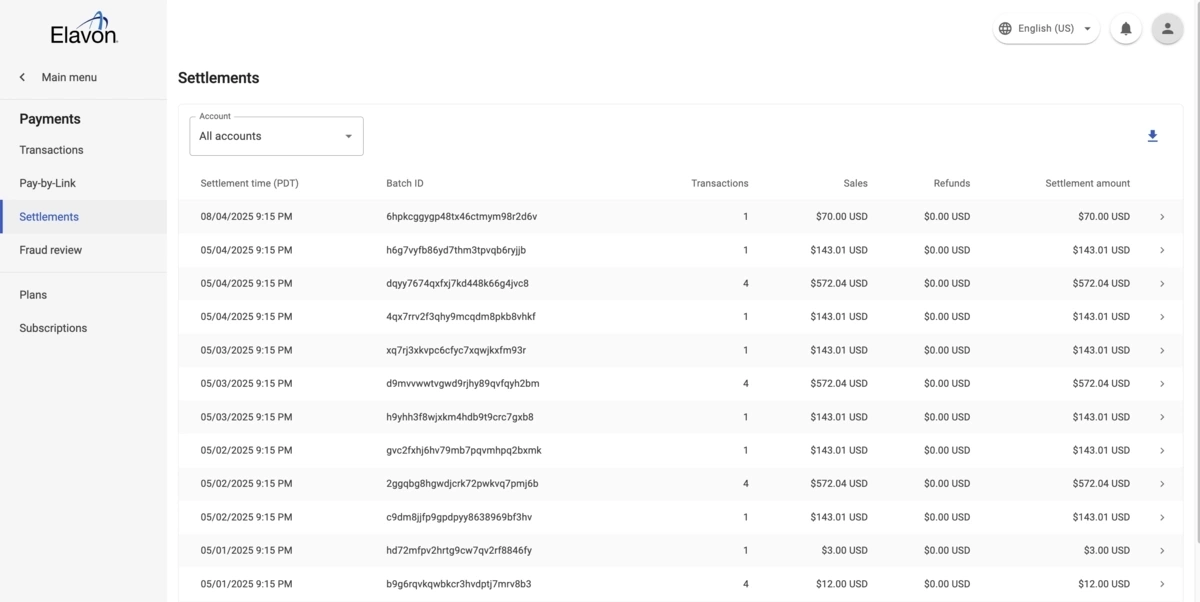1200x602 pixels.
Task: Click the globe language icon
Action: [x=1004, y=28]
